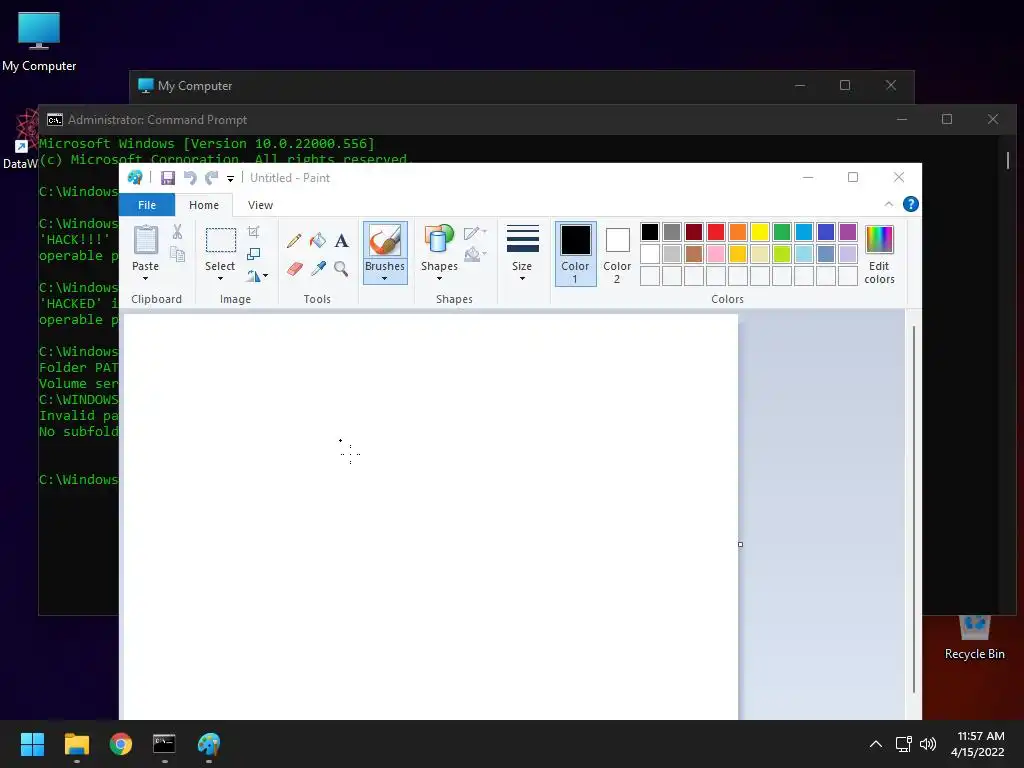
Task: Select the Color picker eyedropper tool
Action: point(318,268)
